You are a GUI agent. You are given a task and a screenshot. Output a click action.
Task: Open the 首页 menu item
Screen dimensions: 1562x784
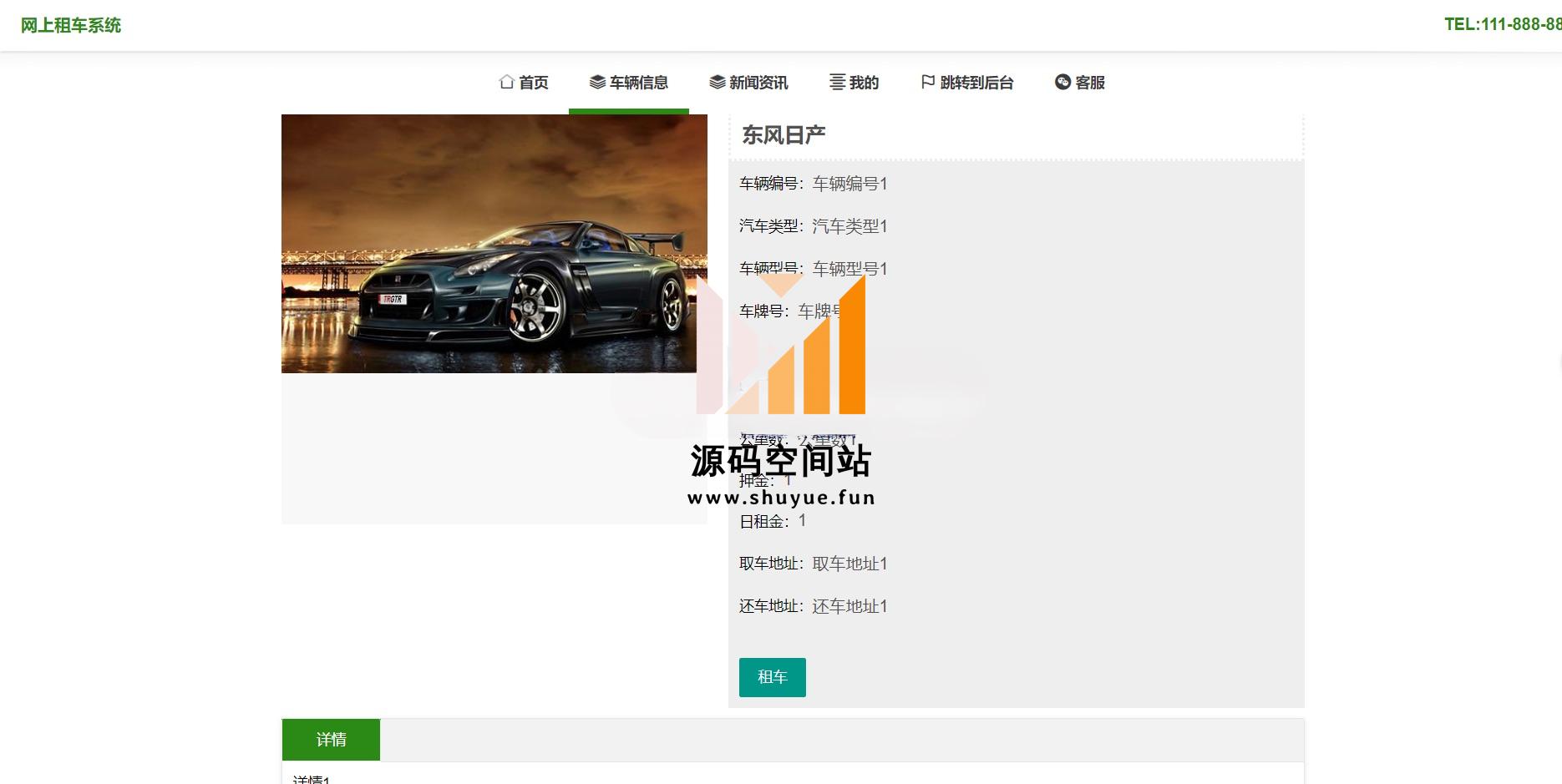click(524, 82)
